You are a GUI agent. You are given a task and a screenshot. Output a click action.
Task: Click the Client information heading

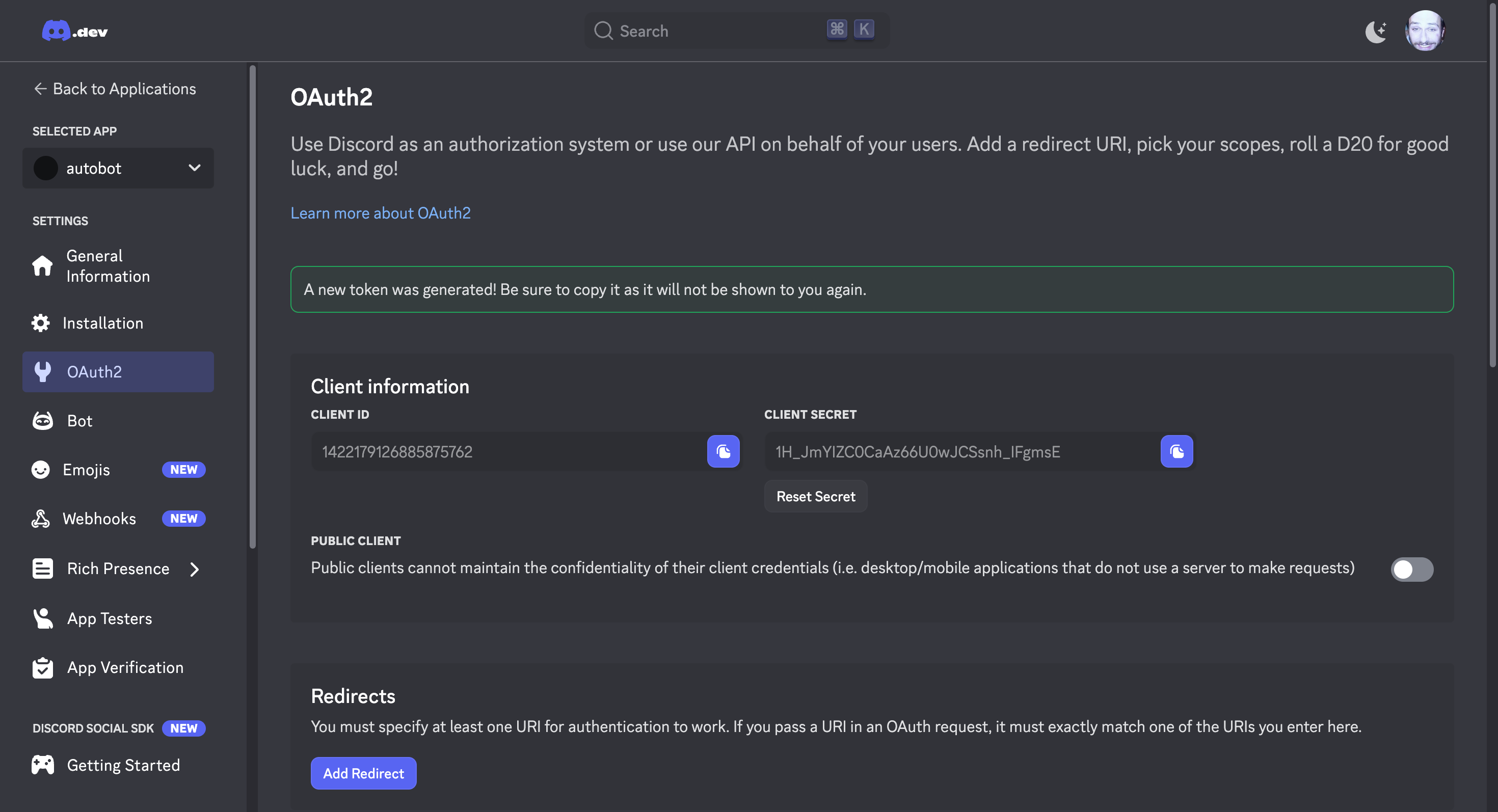coord(390,387)
